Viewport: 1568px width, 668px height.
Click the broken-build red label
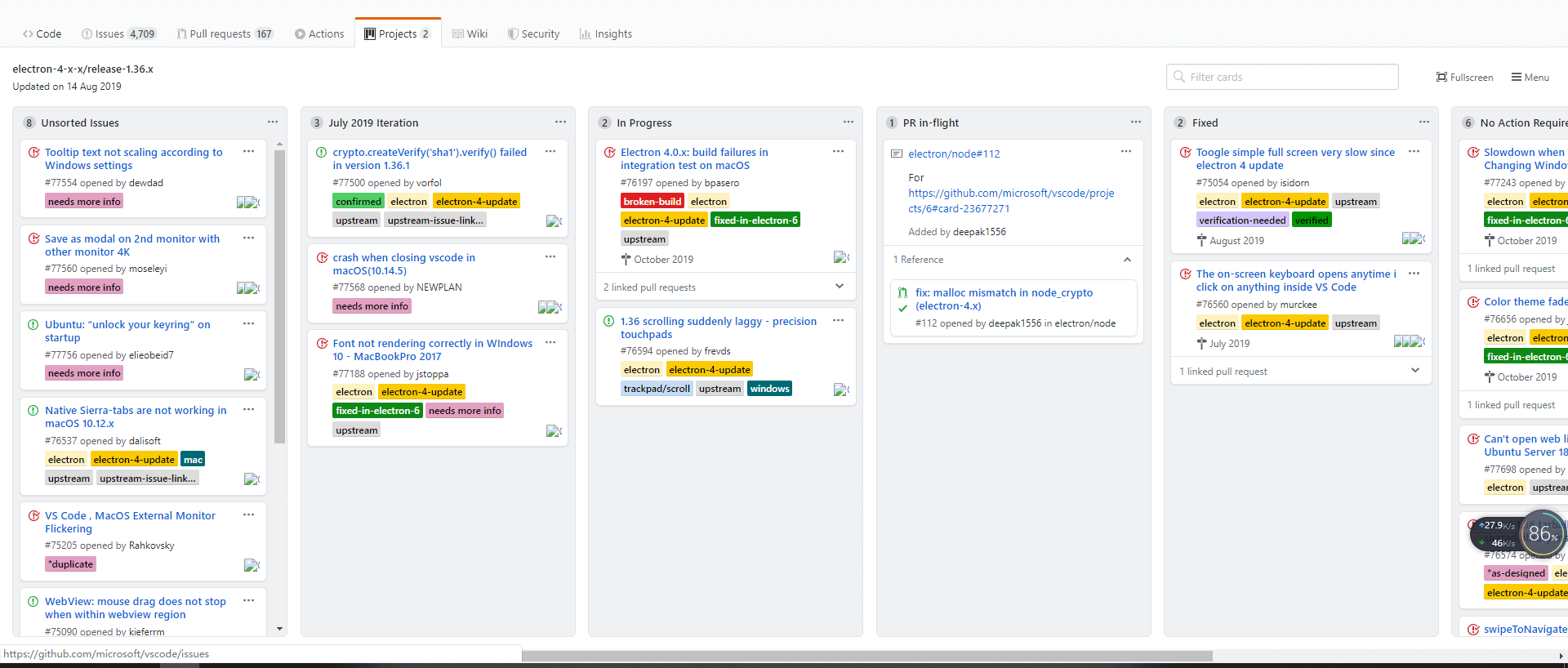pyautogui.click(x=652, y=202)
